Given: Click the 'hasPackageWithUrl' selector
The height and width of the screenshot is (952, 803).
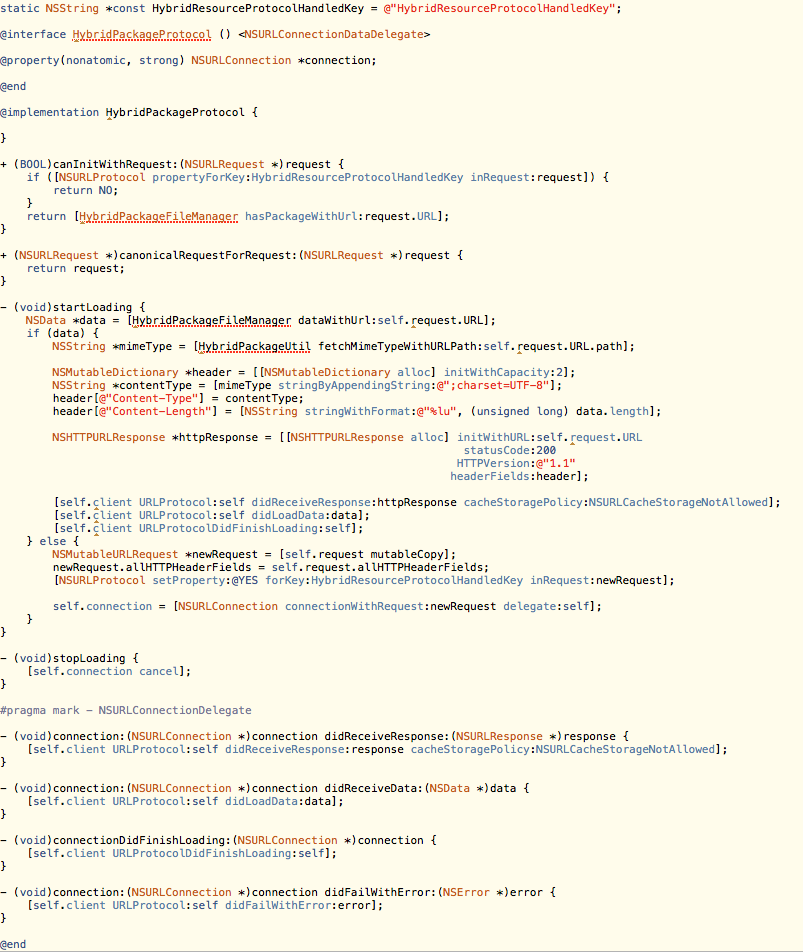Looking at the screenshot, I should pyautogui.click(x=301, y=217).
